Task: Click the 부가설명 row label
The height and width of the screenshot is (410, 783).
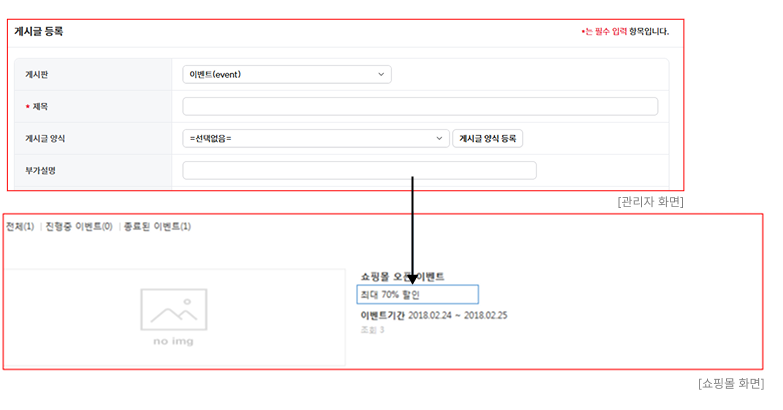Action: click(40, 170)
